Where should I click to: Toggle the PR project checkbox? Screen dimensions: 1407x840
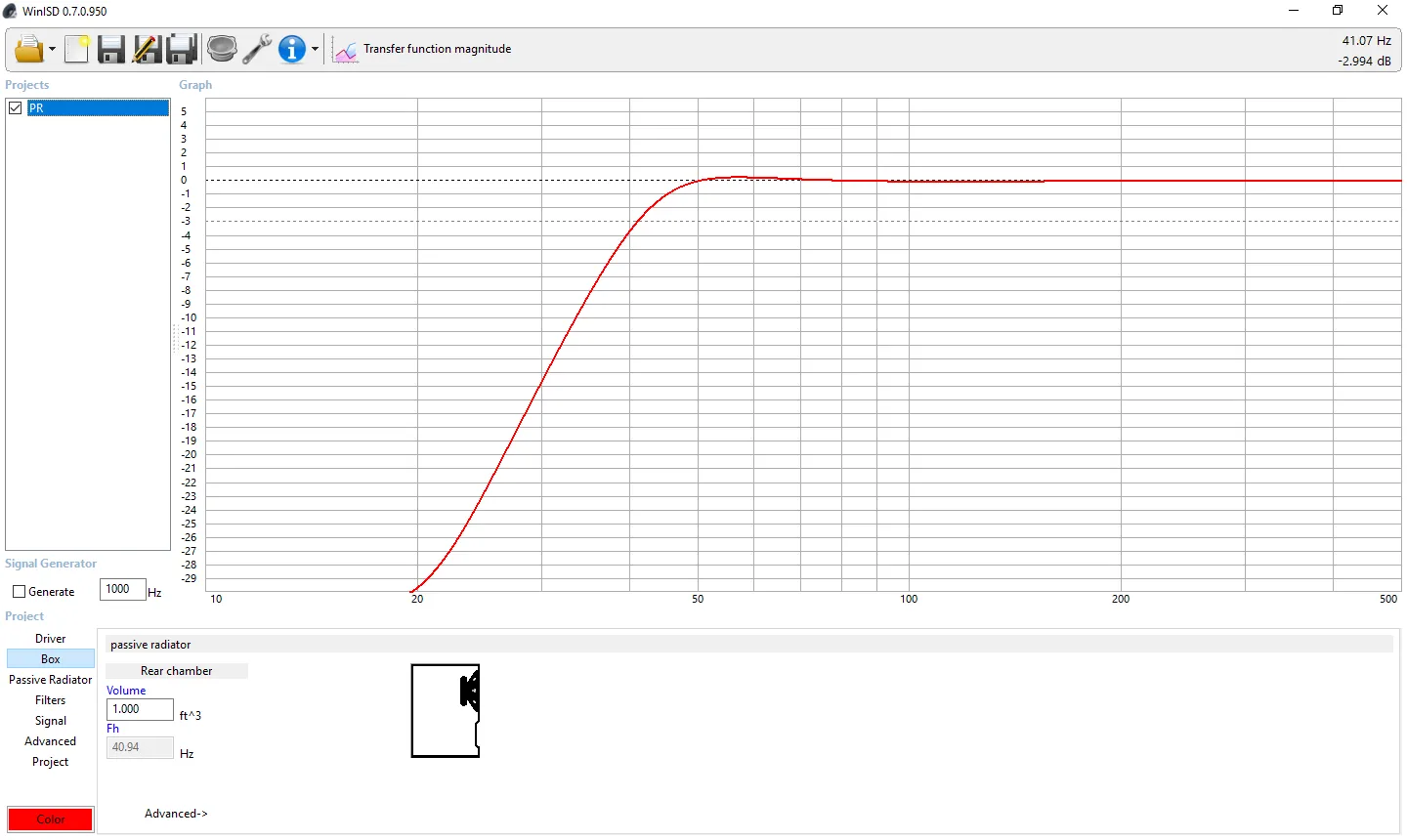coord(16,108)
